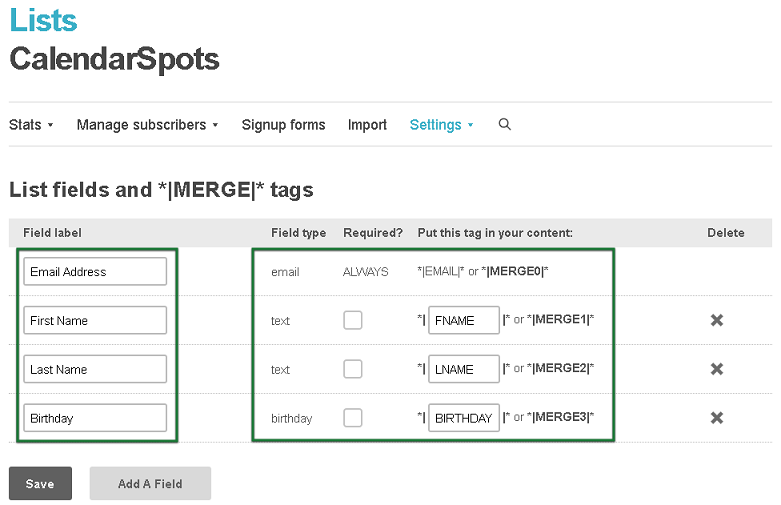Toggle Required checkbox for First Name
The height and width of the screenshot is (505, 781).
353,320
